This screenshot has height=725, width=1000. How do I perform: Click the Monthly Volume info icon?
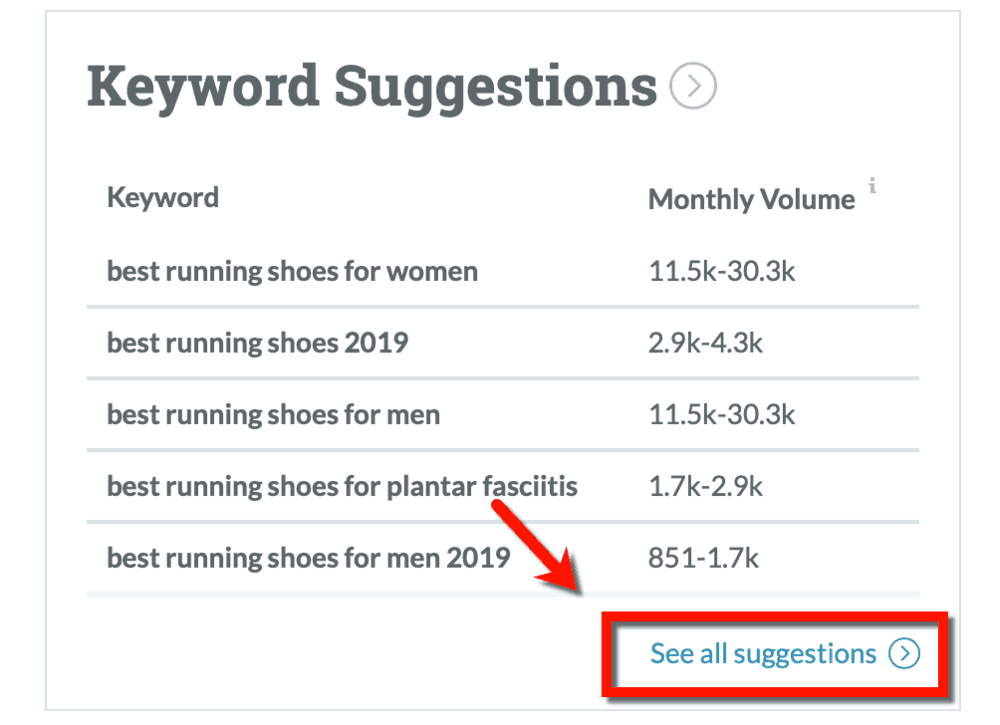point(872,185)
